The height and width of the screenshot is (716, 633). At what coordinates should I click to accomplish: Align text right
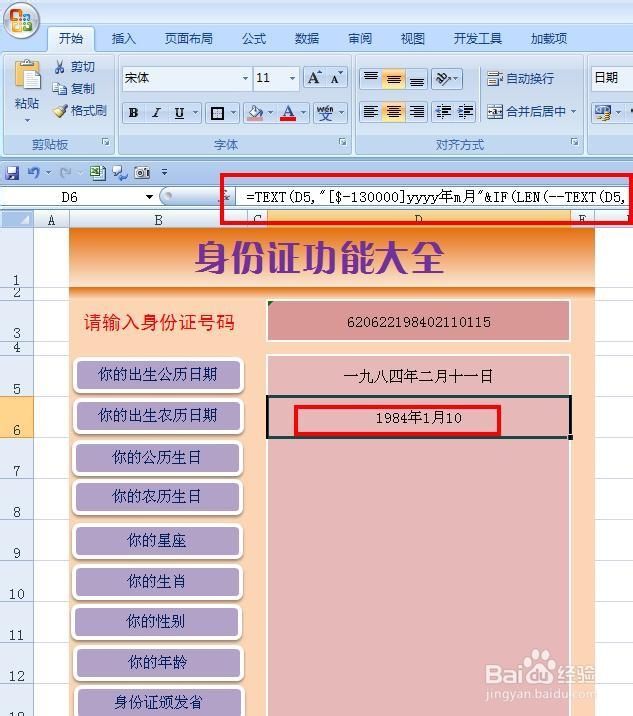point(416,112)
